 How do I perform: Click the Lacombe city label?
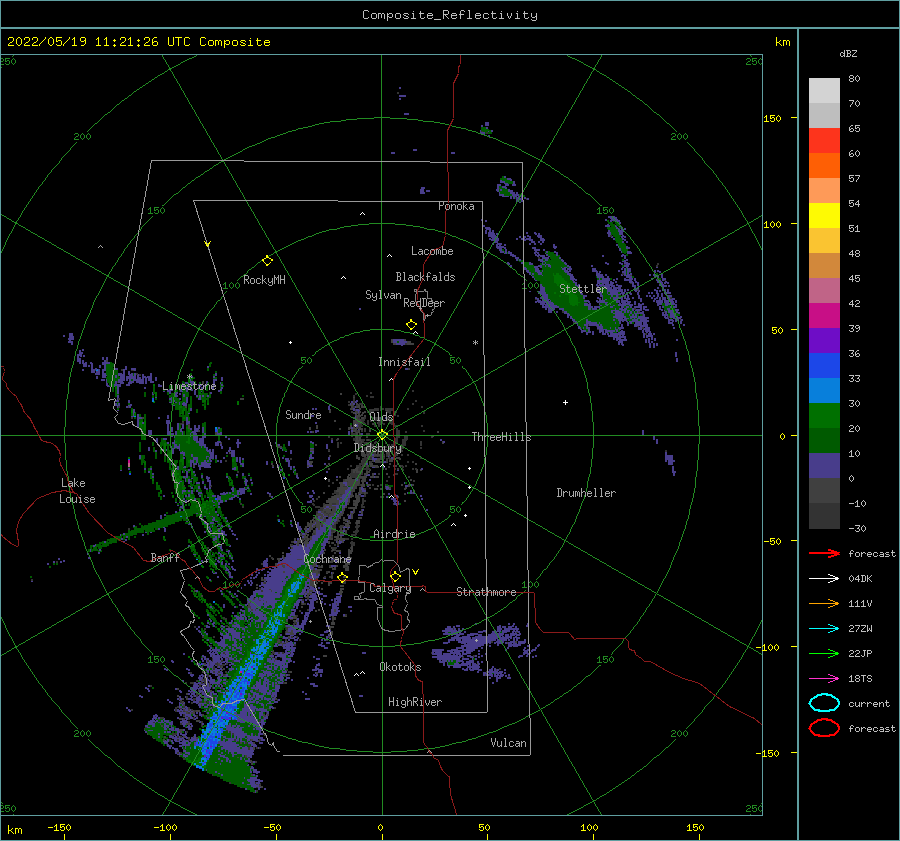click(432, 251)
